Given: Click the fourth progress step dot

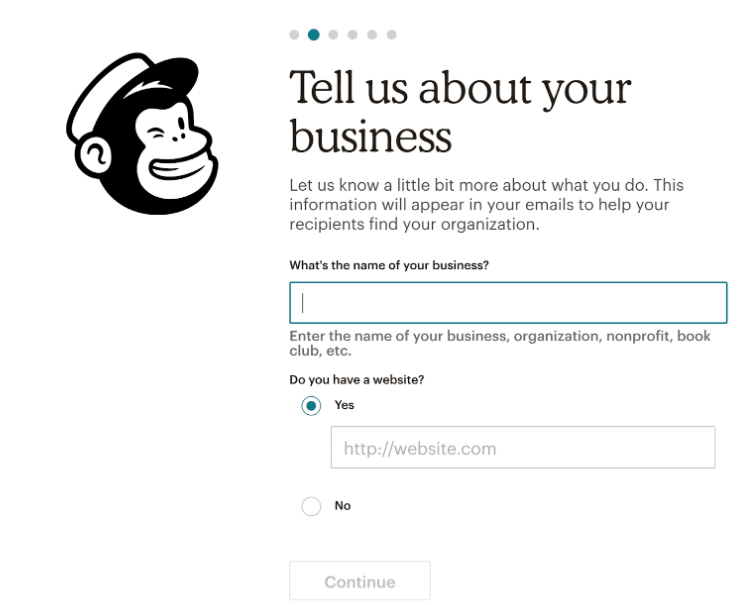Looking at the screenshot, I should (x=352, y=35).
